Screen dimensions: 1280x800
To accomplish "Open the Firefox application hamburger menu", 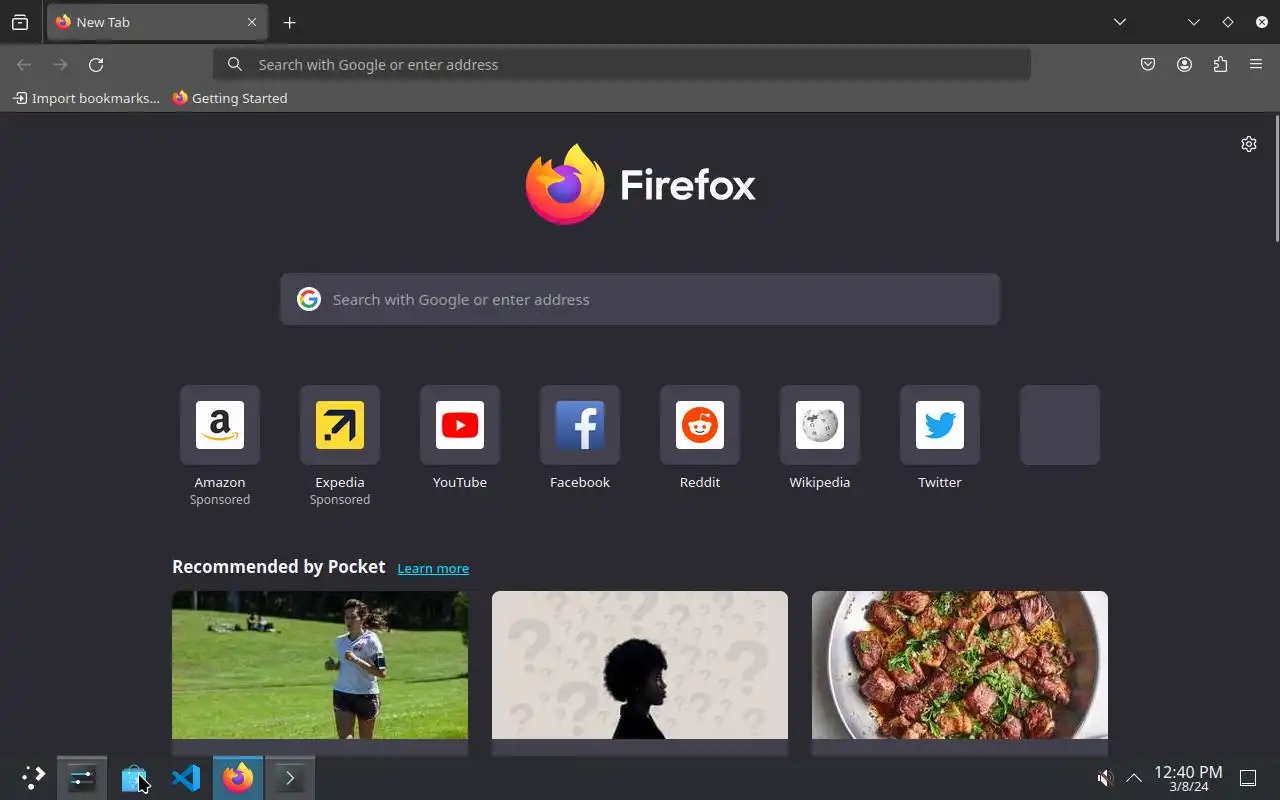I will (1256, 64).
